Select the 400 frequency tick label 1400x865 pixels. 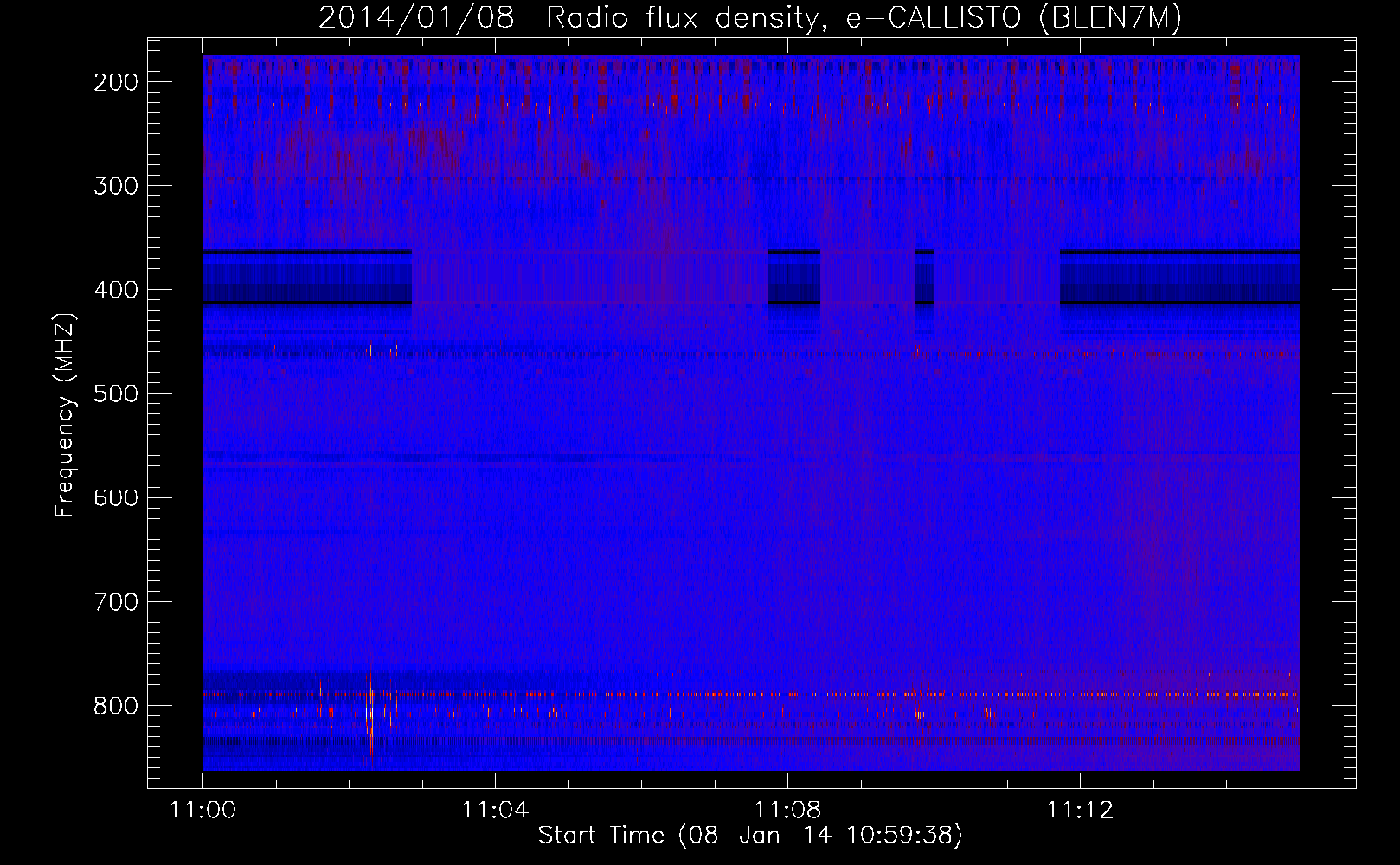(x=116, y=290)
